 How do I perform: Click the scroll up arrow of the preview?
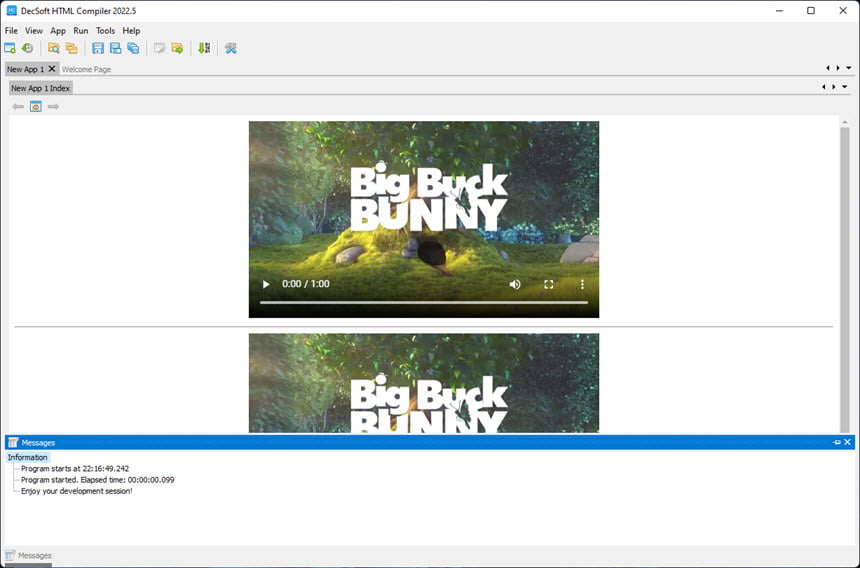[845, 122]
